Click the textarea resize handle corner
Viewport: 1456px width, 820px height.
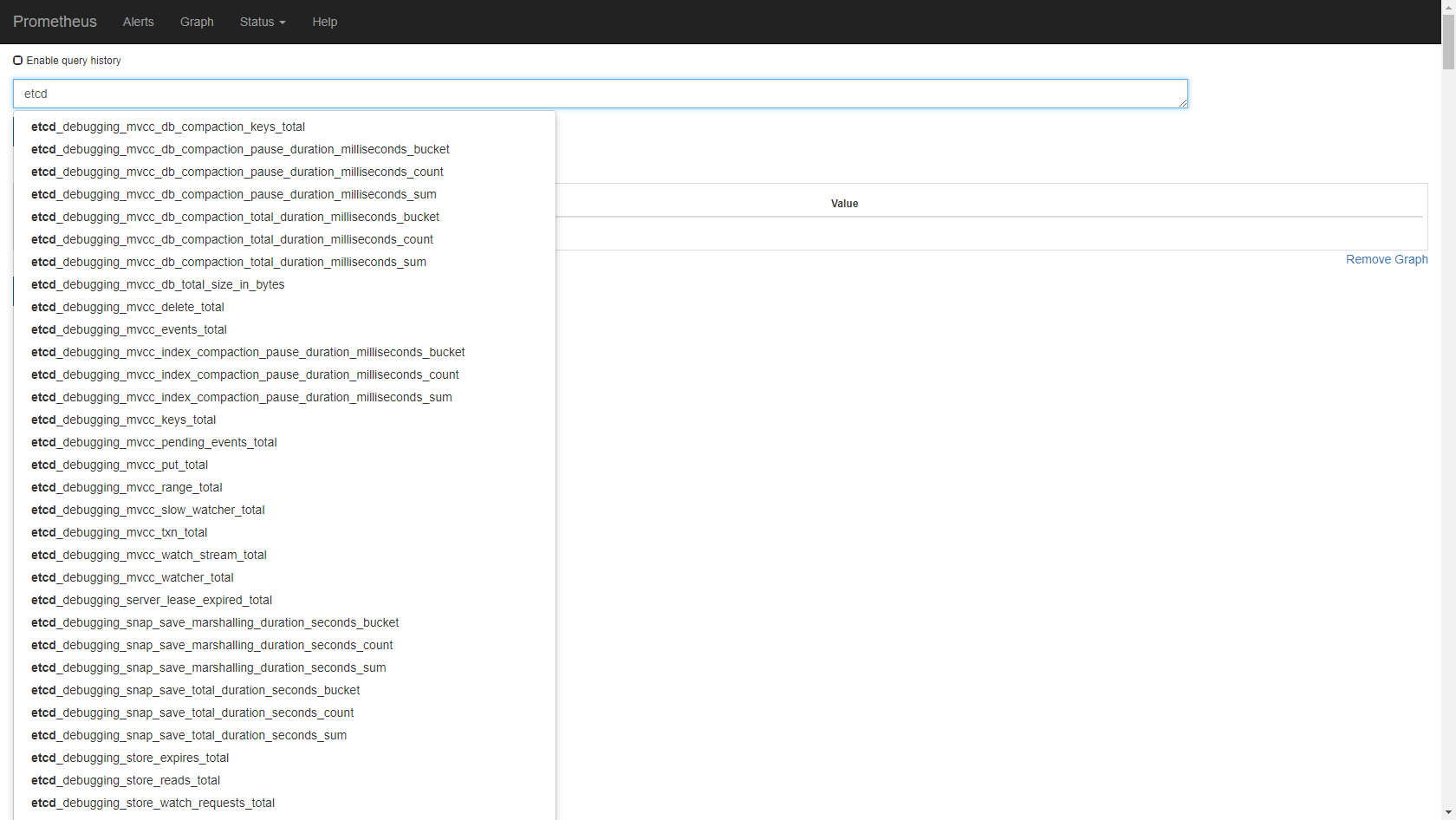(1183, 103)
